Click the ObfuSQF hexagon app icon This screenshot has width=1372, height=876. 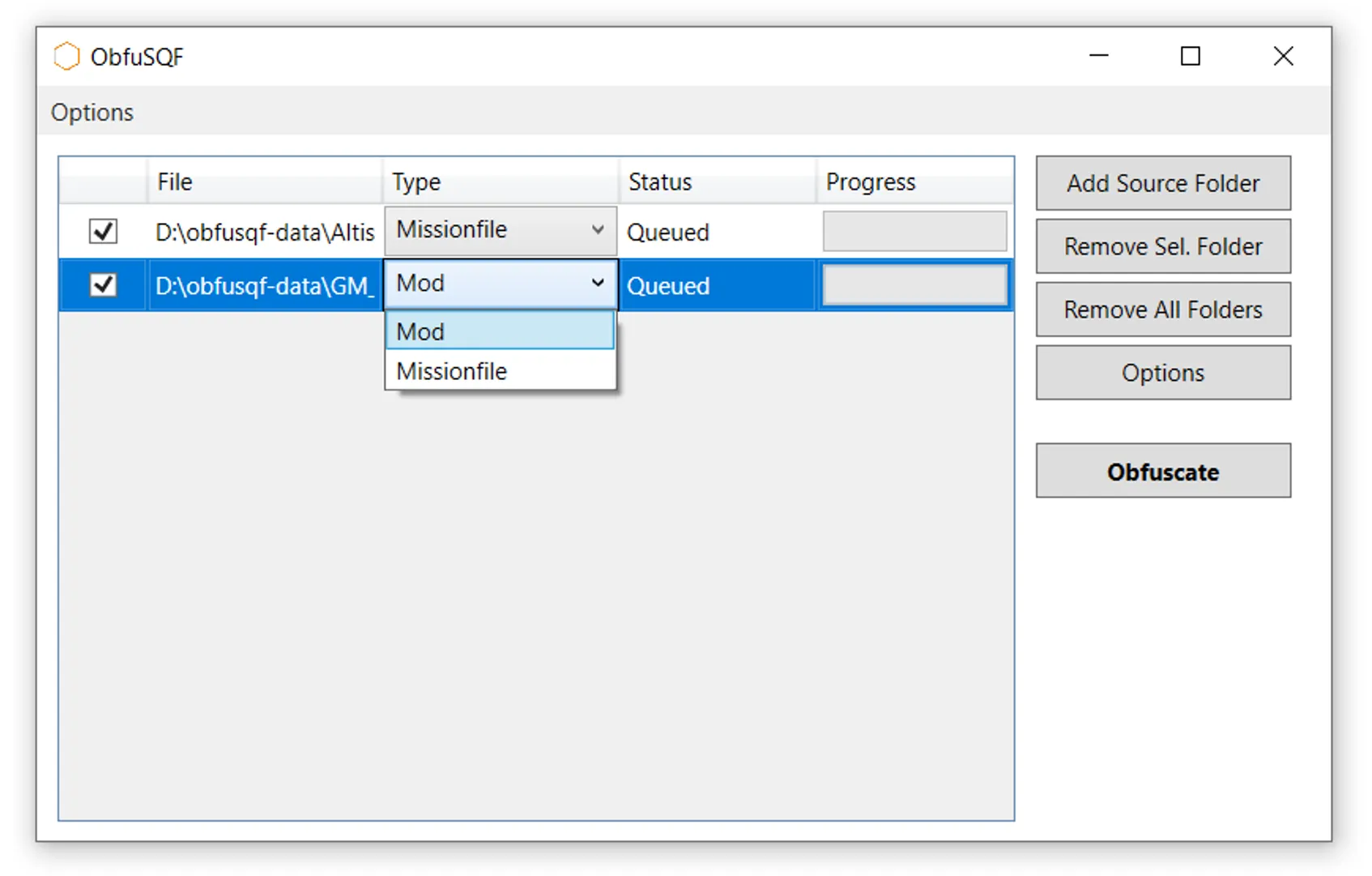66,57
